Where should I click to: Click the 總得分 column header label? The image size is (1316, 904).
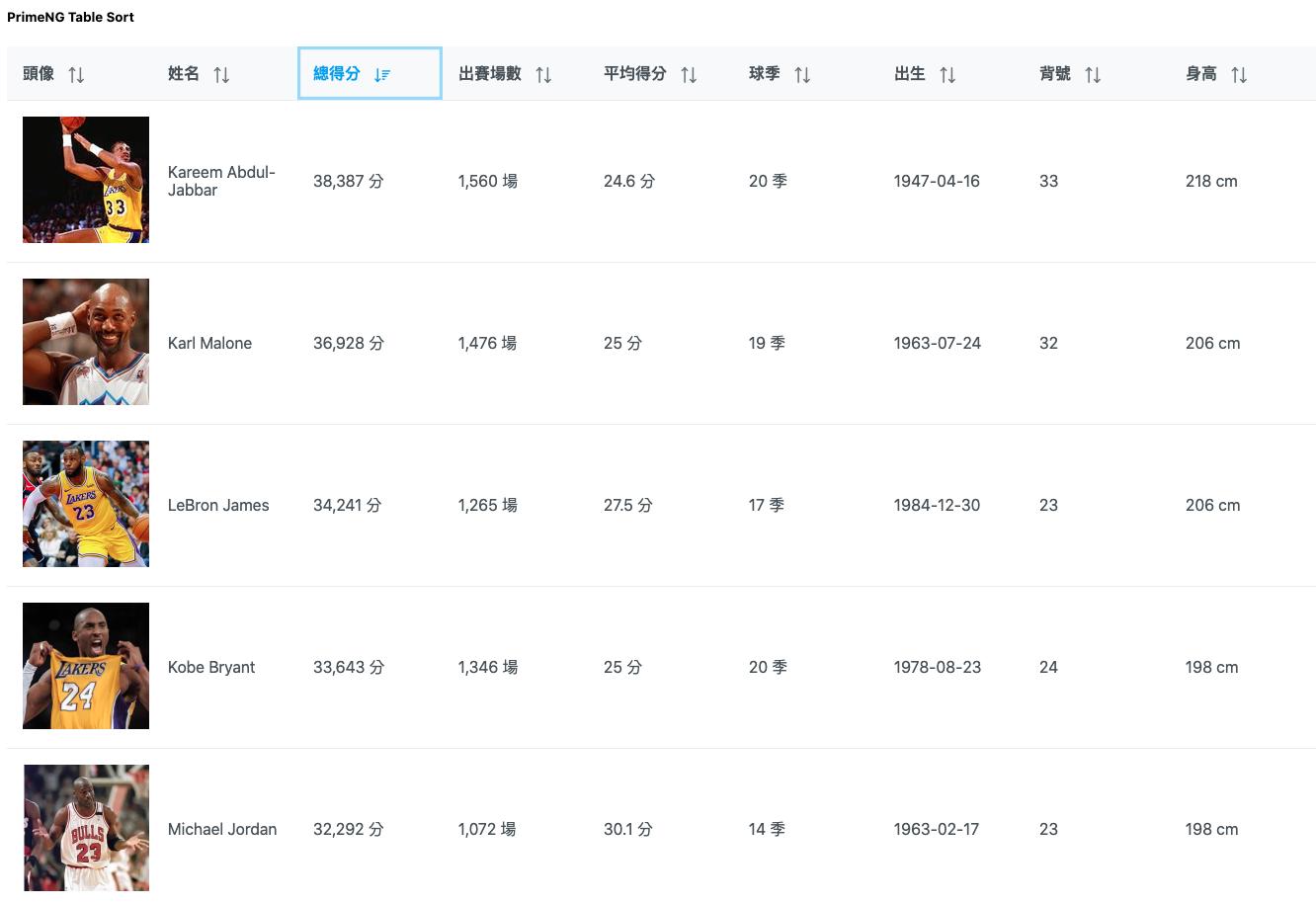[x=337, y=74]
